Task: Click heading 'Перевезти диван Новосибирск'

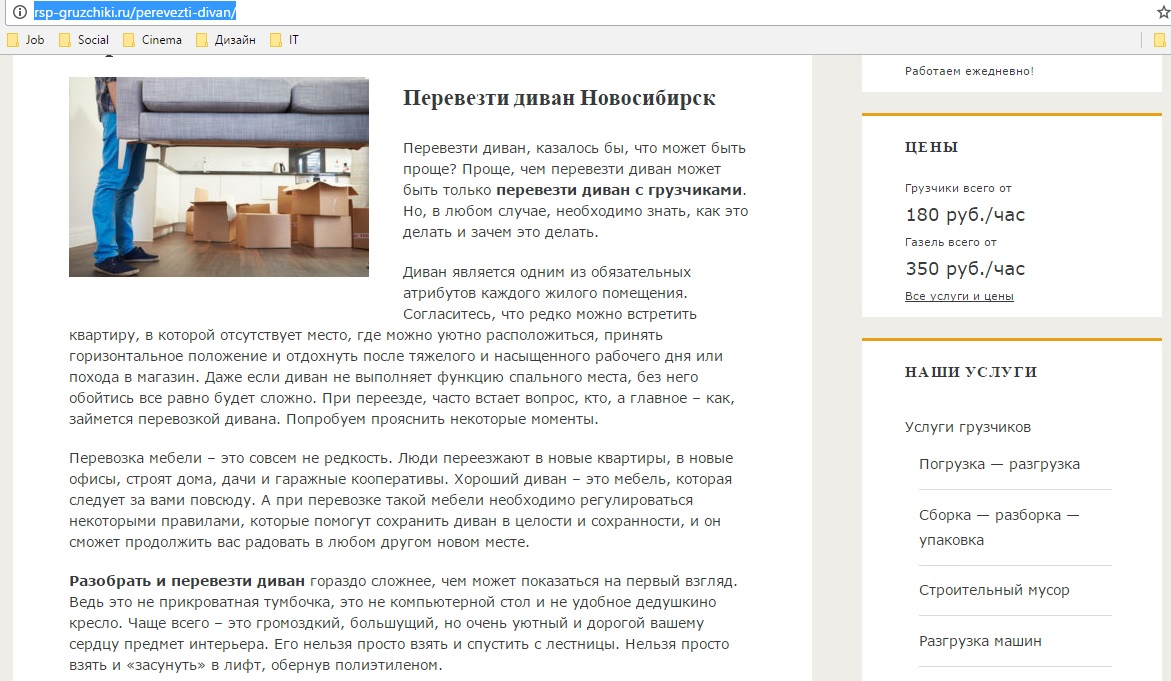Action: [559, 98]
